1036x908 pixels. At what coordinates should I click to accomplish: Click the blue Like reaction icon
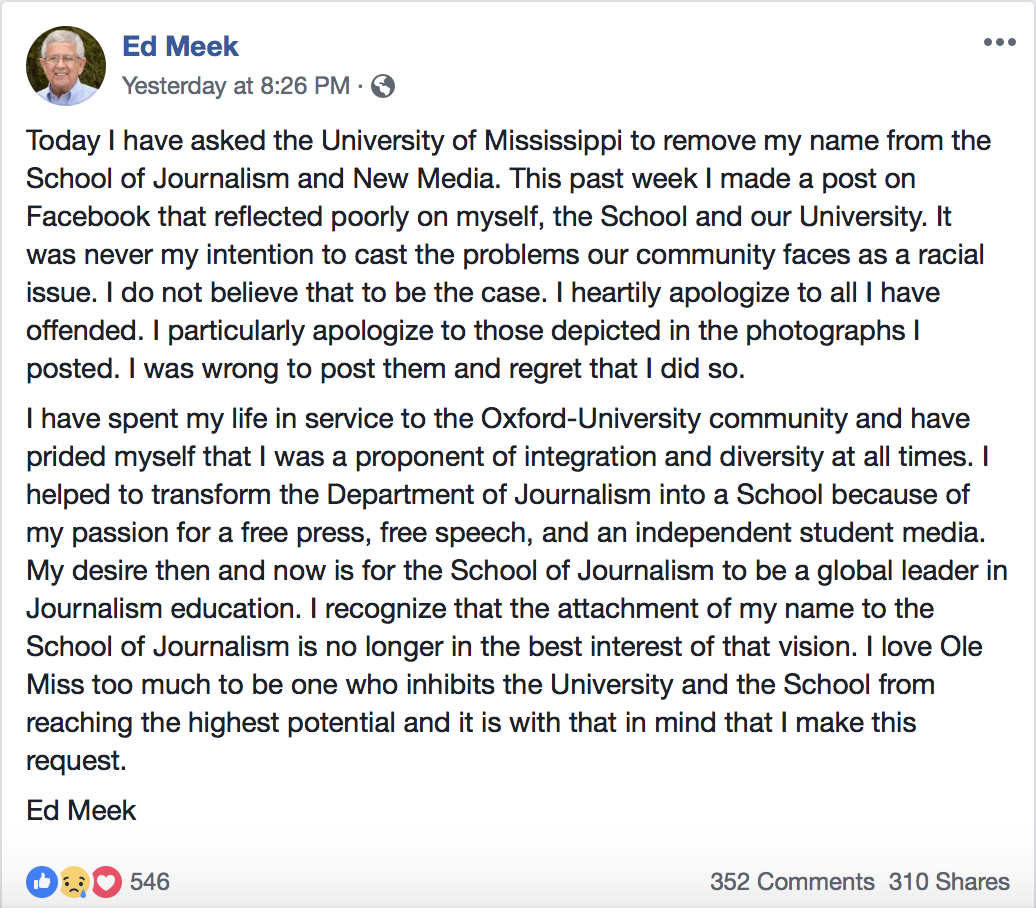click(42, 881)
